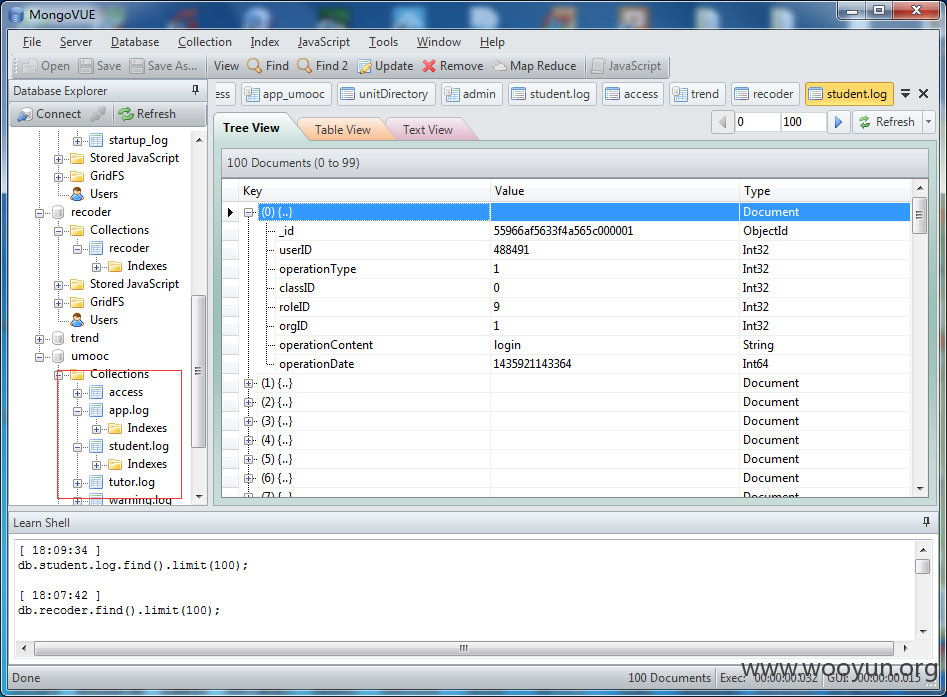Open the Help menu
947x697 pixels.
pyautogui.click(x=492, y=42)
